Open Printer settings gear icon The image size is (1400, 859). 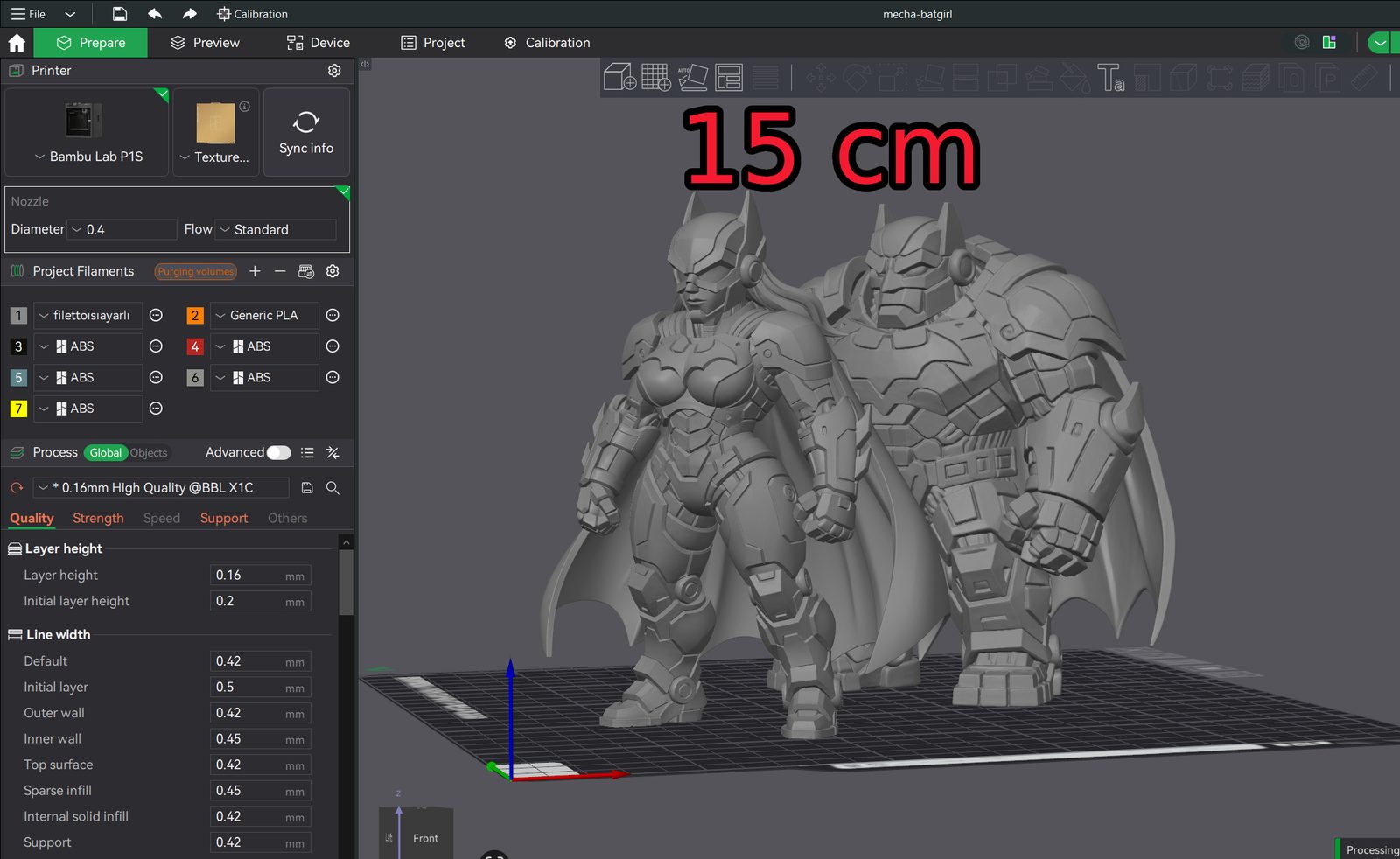coord(334,71)
